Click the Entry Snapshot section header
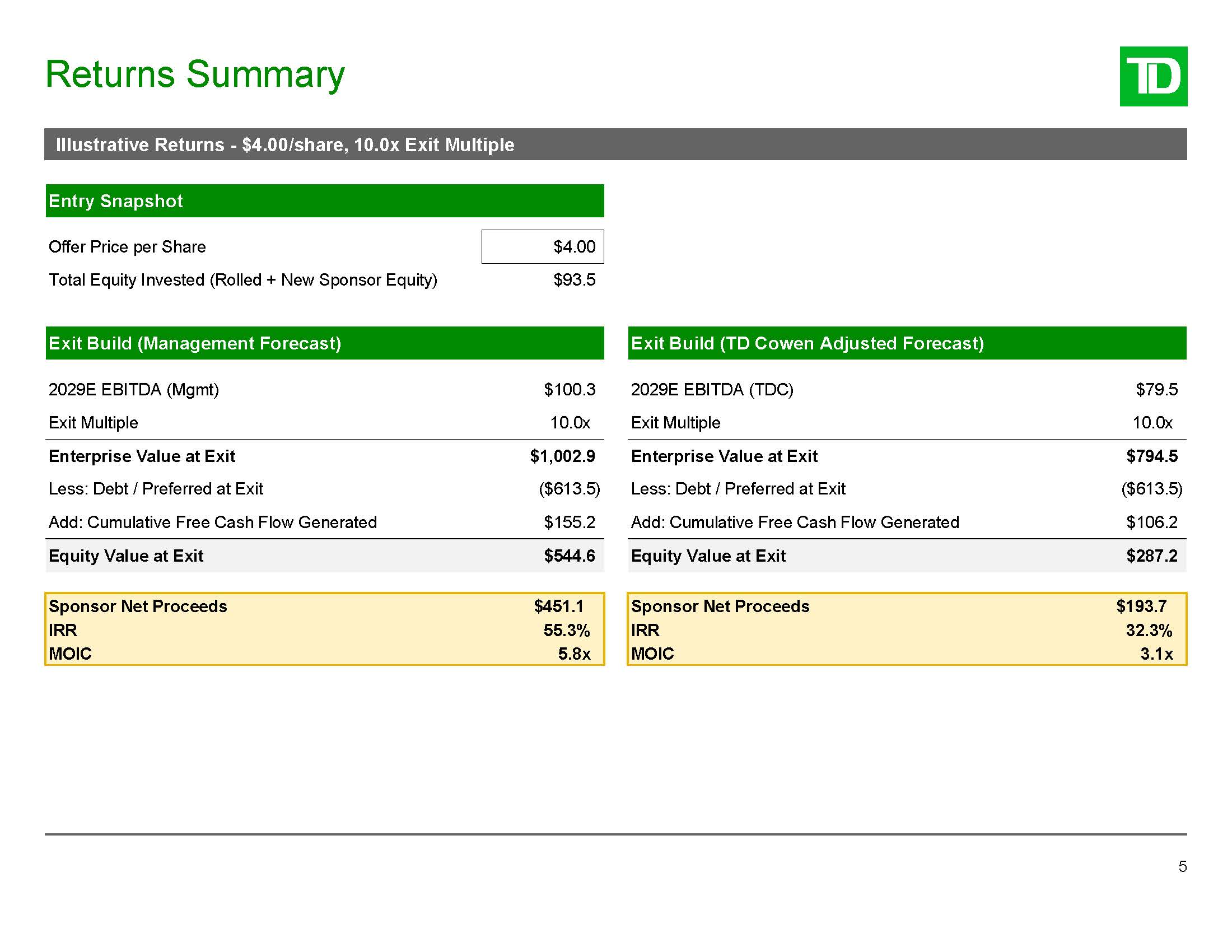Viewport: 1232px width, 952px height. coord(324,201)
